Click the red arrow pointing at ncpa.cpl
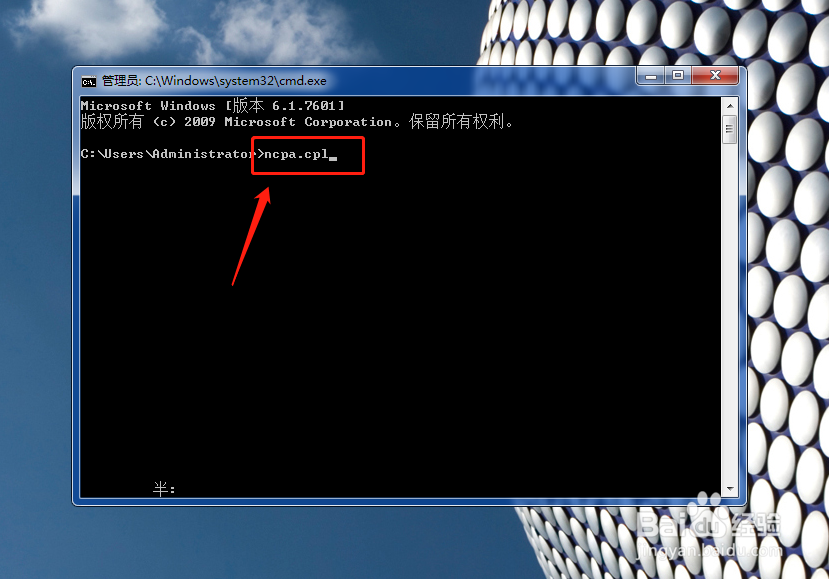Image resolution: width=829 pixels, height=579 pixels. (250, 235)
